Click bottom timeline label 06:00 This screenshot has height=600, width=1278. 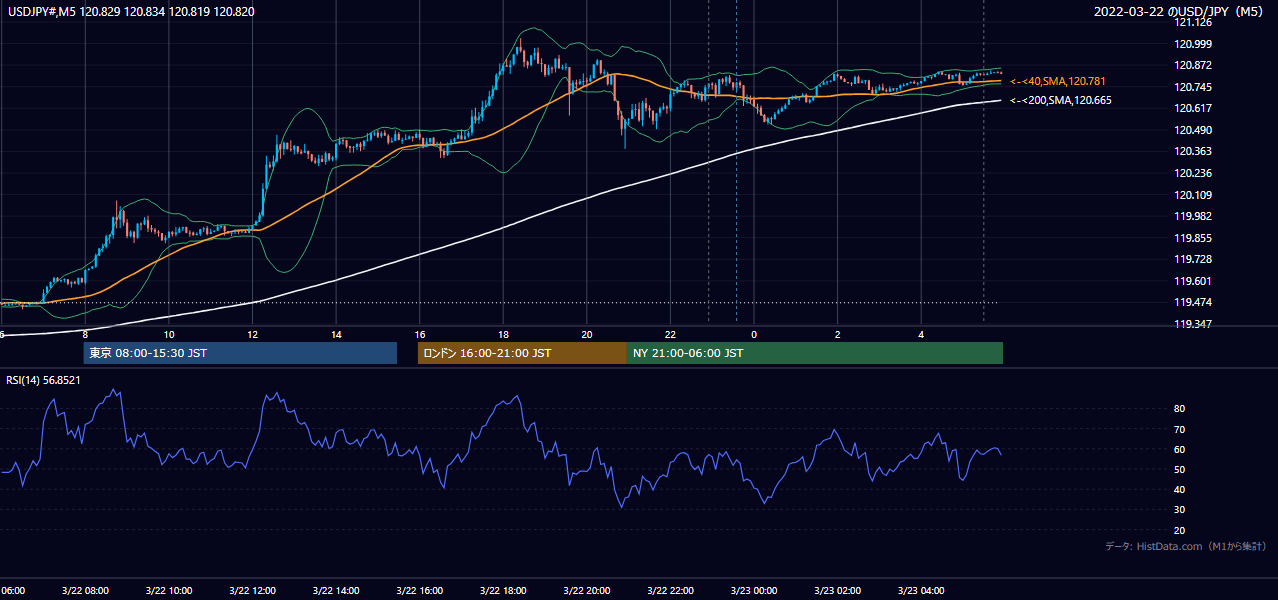pyautogui.click(x=12, y=591)
